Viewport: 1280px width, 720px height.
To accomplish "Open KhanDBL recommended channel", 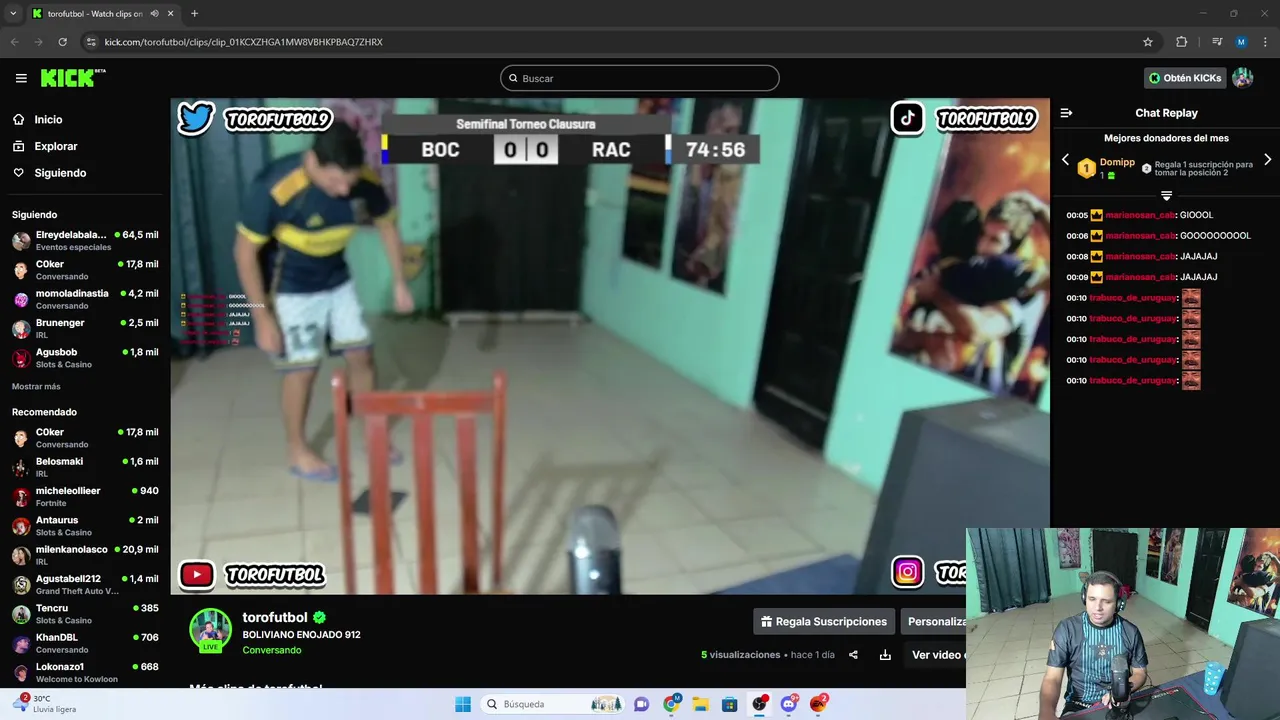I will pos(85,643).
